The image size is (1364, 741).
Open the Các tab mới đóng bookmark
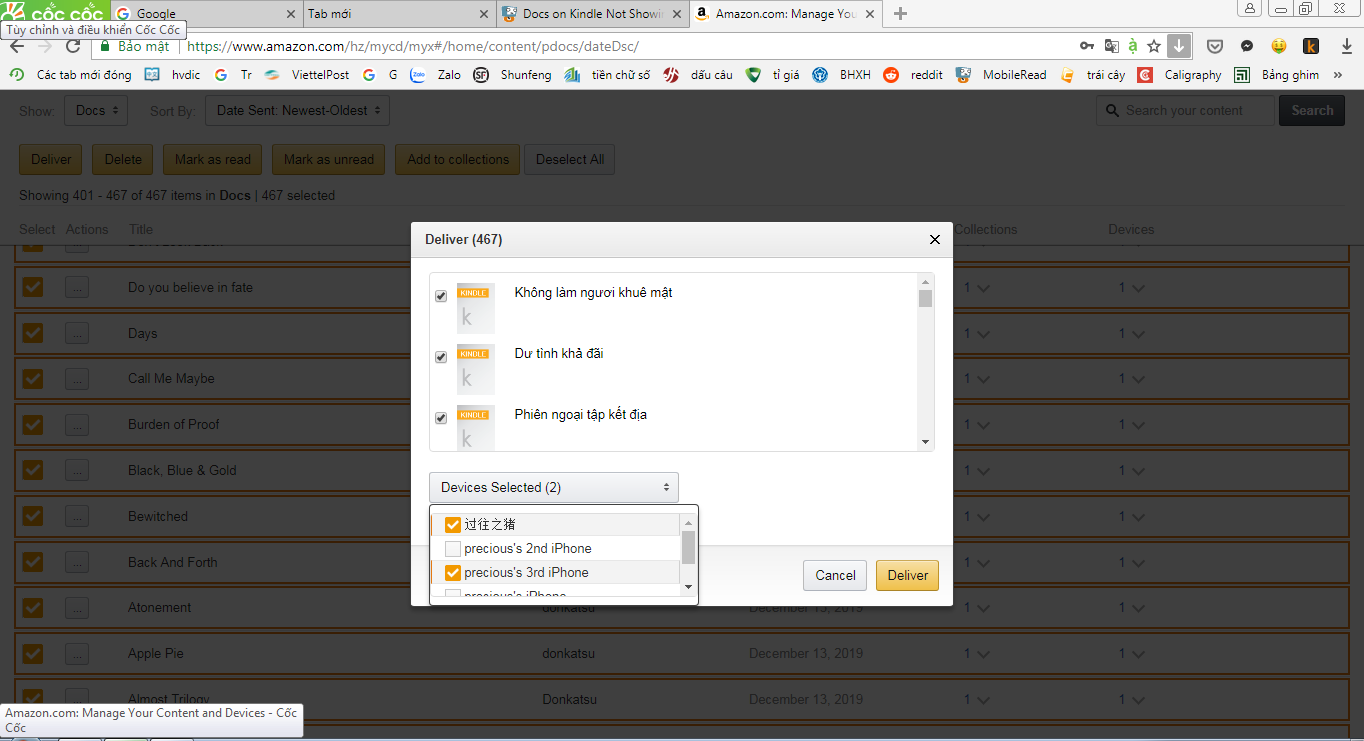pyautogui.click(x=71, y=75)
